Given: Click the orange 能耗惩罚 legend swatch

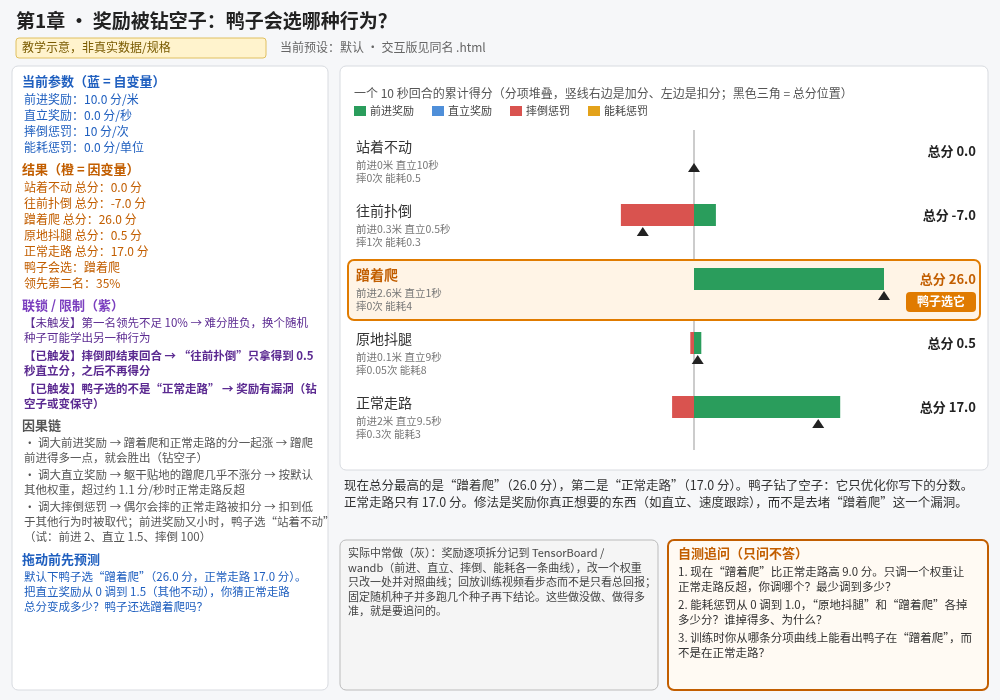Looking at the screenshot, I should (594, 111).
